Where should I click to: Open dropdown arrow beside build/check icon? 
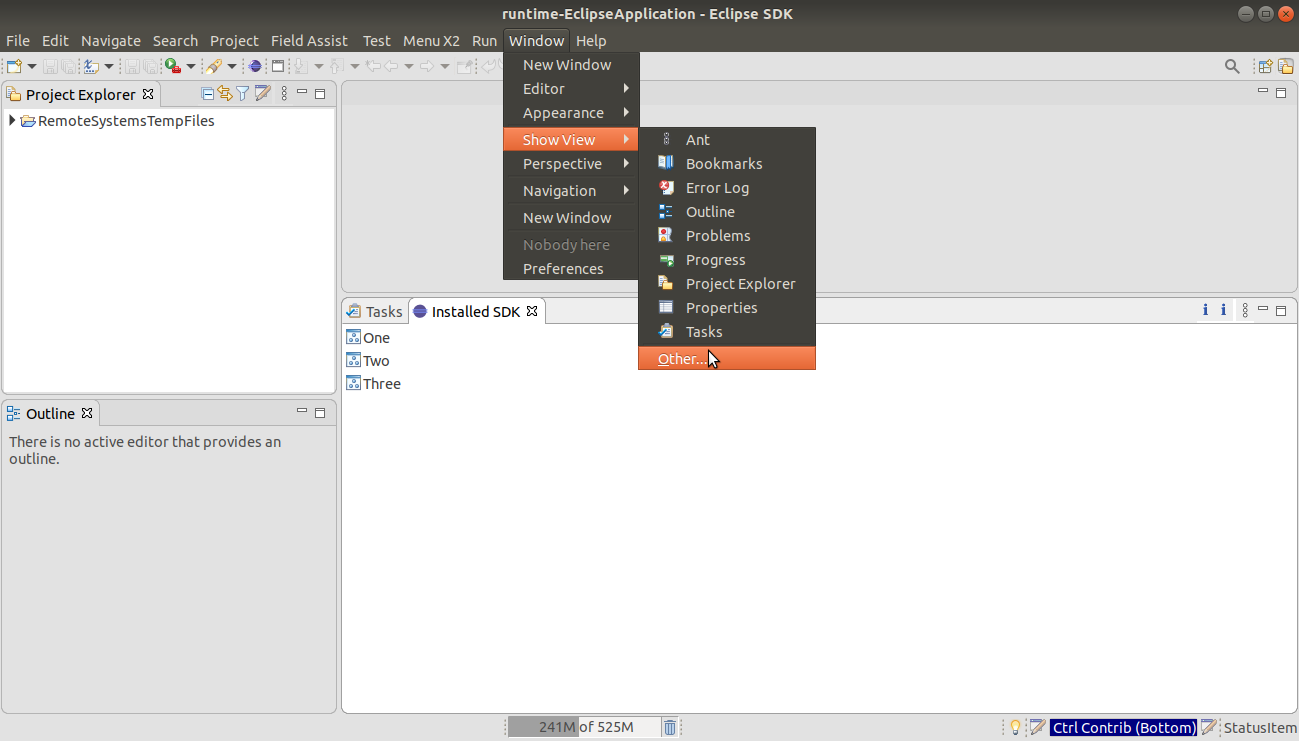pos(109,66)
